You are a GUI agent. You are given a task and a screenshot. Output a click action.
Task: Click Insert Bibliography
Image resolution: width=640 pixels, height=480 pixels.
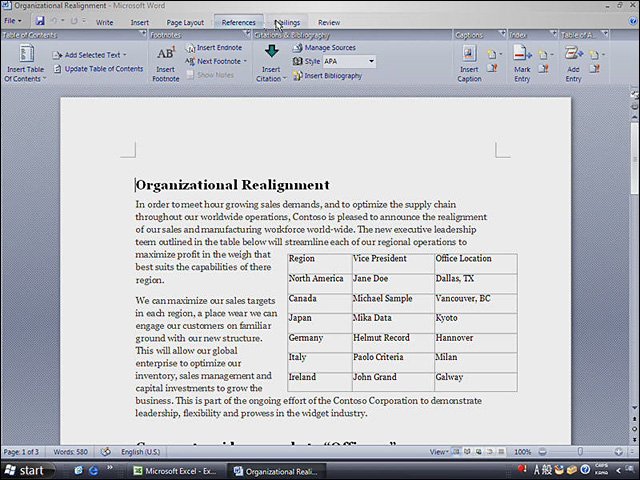[x=327, y=76]
